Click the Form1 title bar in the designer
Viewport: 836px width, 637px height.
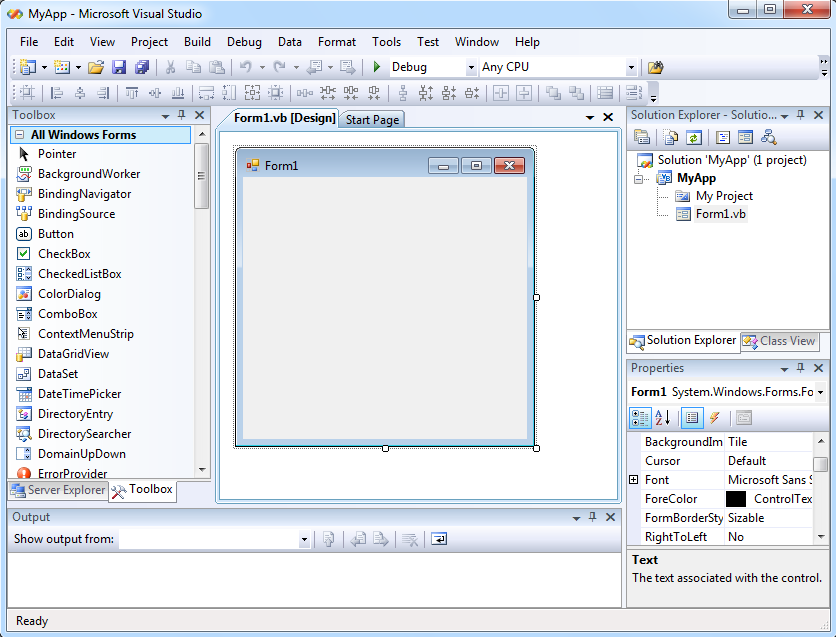pos(385,165)
